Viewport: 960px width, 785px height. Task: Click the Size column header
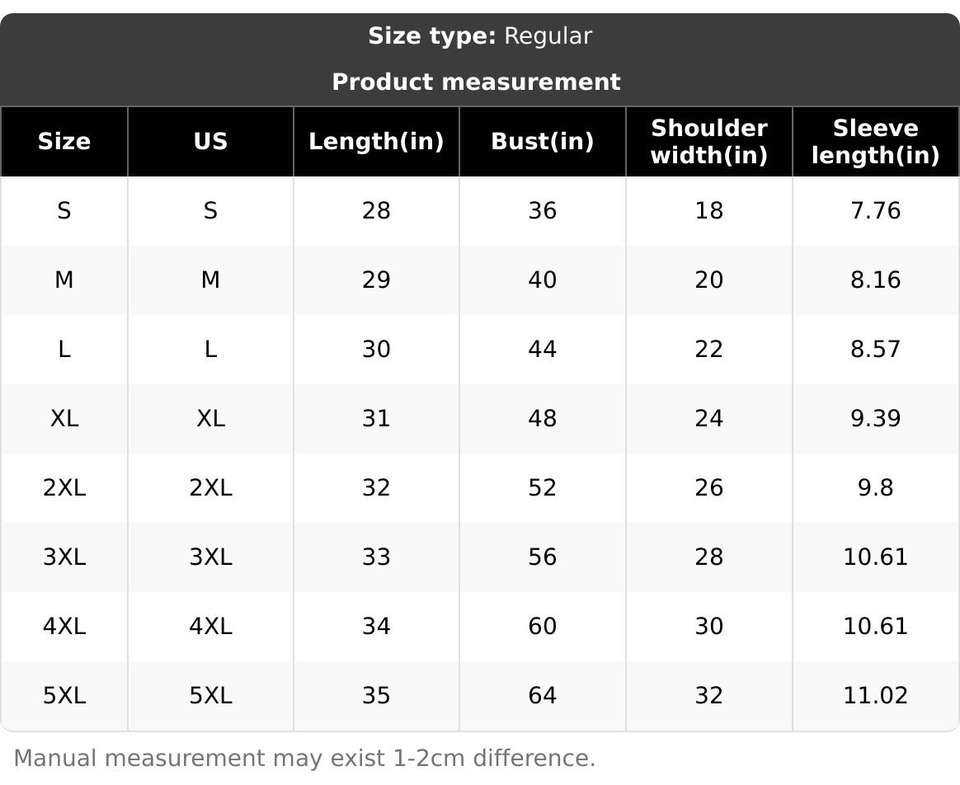click(64, 141)
